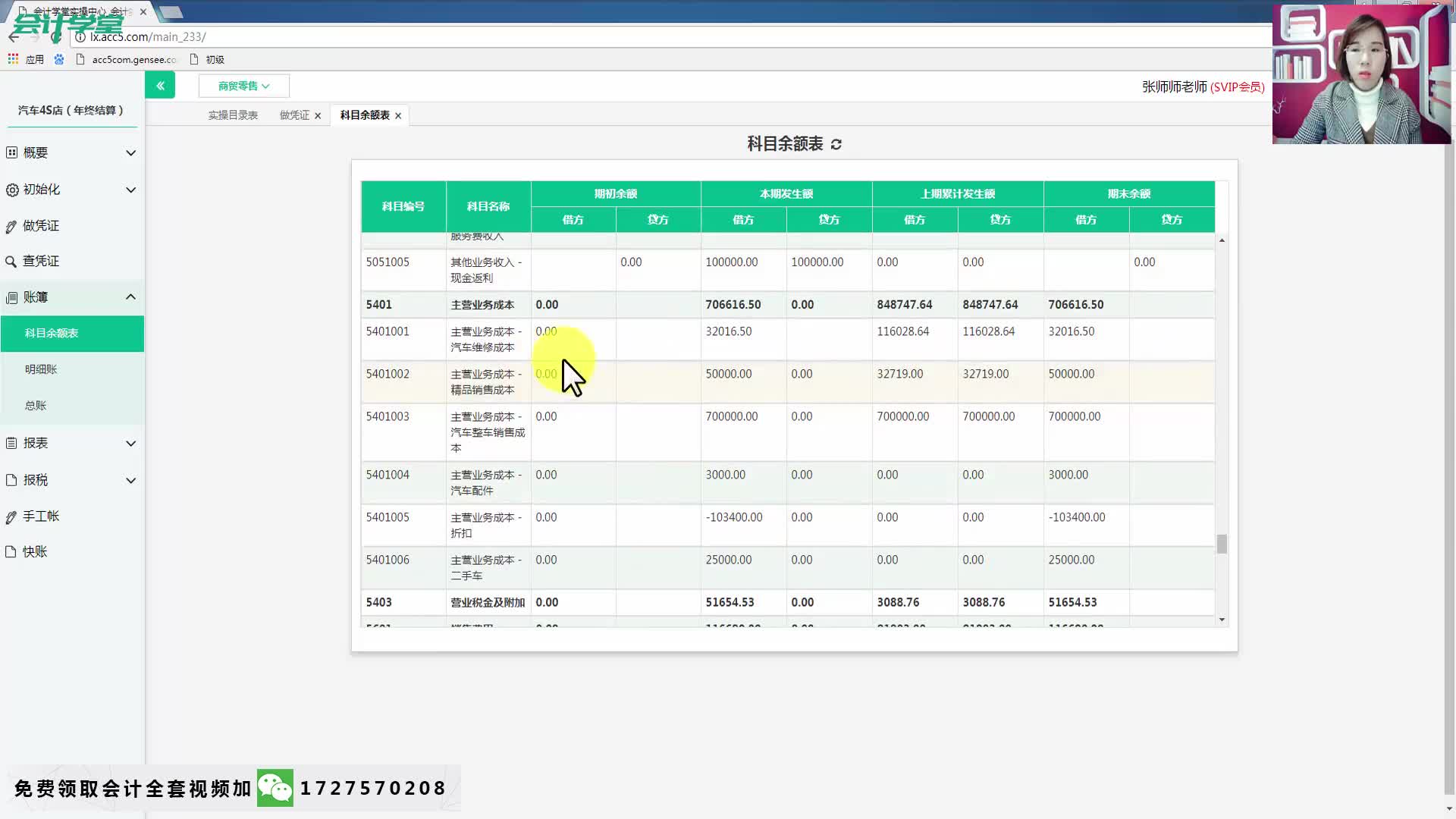The height and width of the screenshot is (819, 1456).
Task: Open the 商贸零售 dropdown
Action: click(242, 86)
